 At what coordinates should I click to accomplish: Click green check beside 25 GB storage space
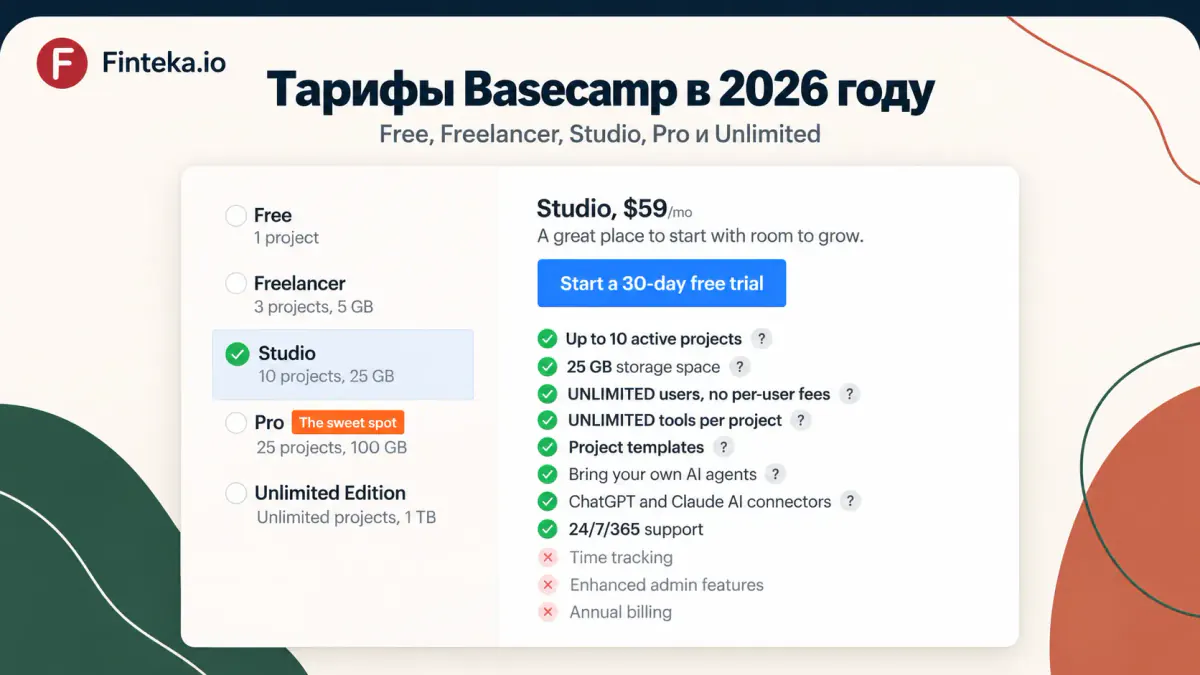pyautogui.click(x=547, y=366)
